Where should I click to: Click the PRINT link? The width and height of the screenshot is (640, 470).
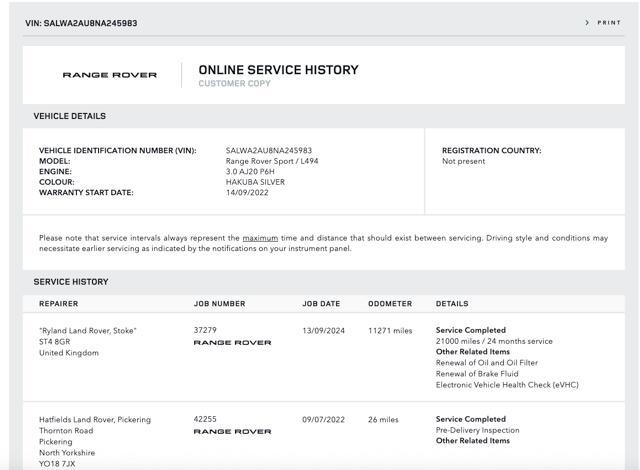[609, 23]
